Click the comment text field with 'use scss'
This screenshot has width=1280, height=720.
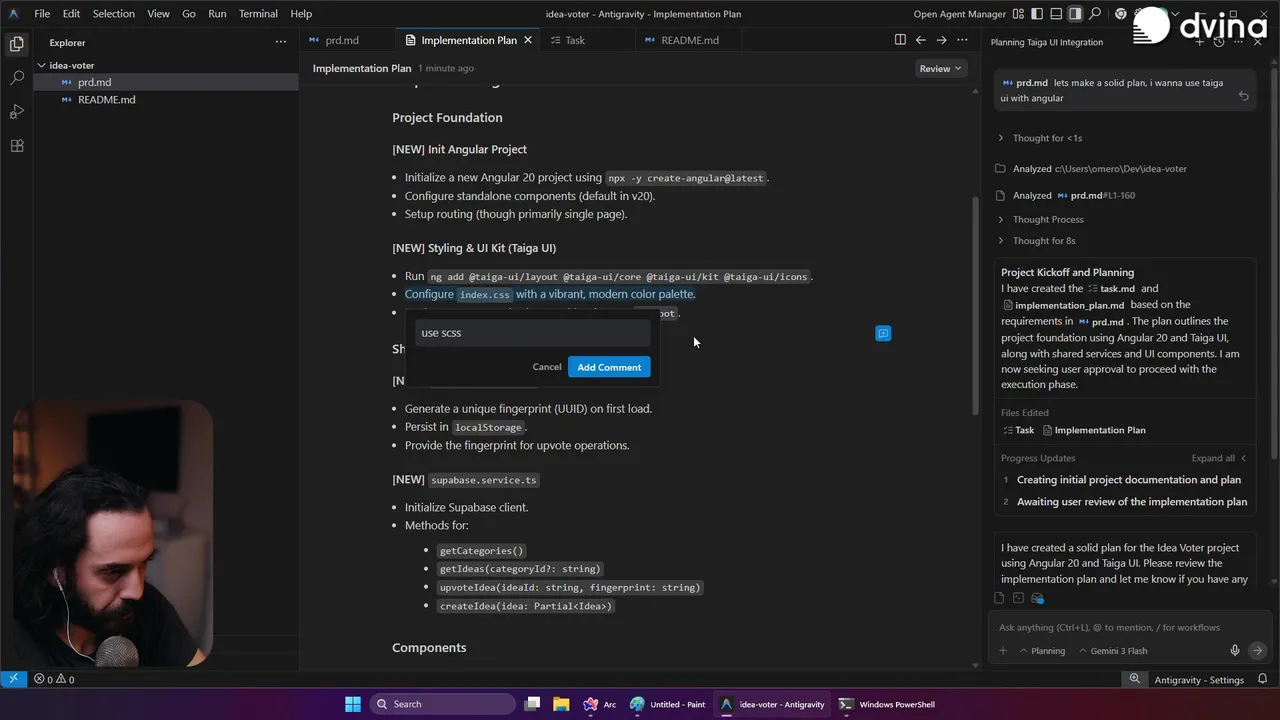pos(533,333)
